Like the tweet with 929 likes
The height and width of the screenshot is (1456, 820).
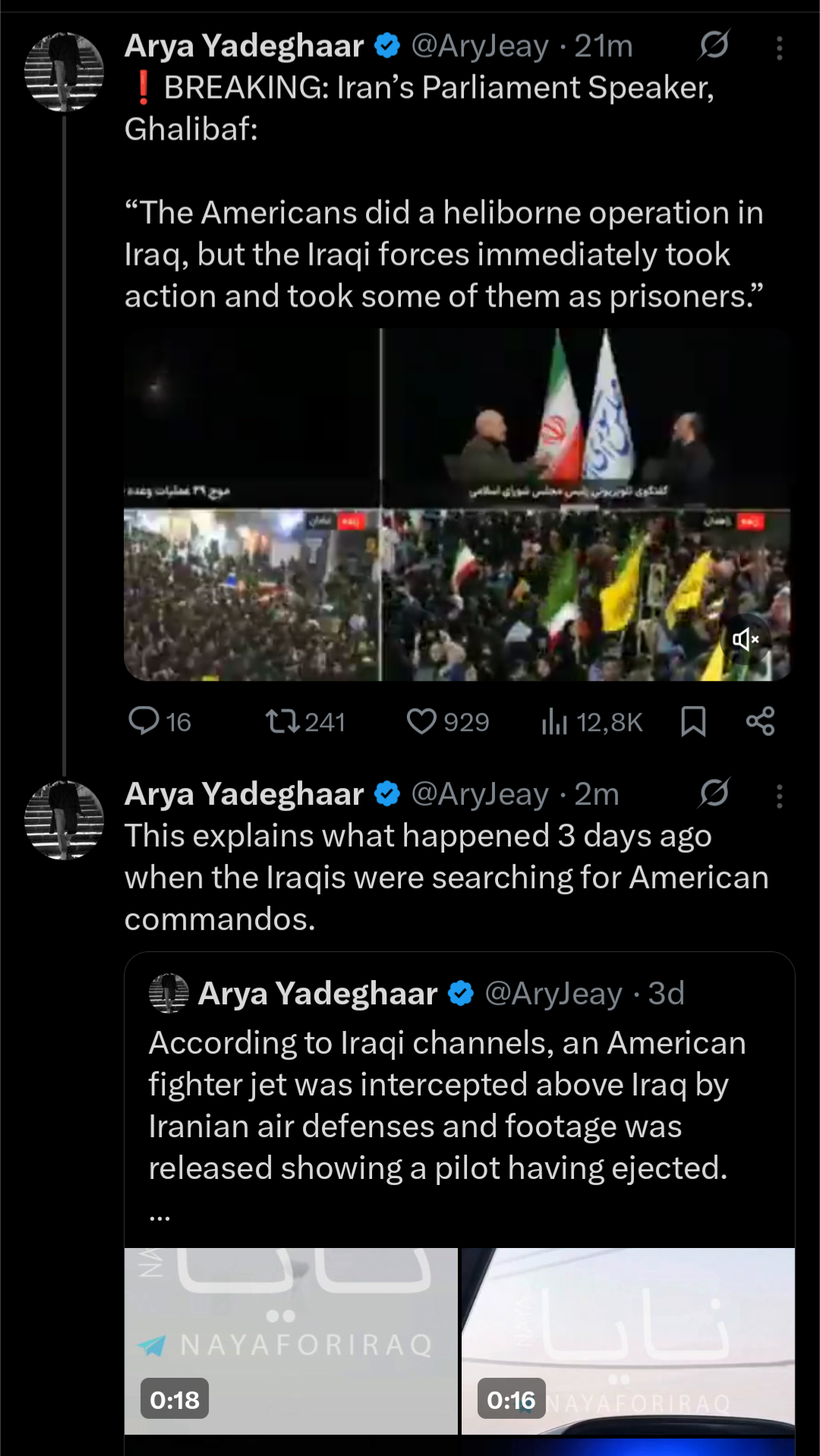[421, 721]
